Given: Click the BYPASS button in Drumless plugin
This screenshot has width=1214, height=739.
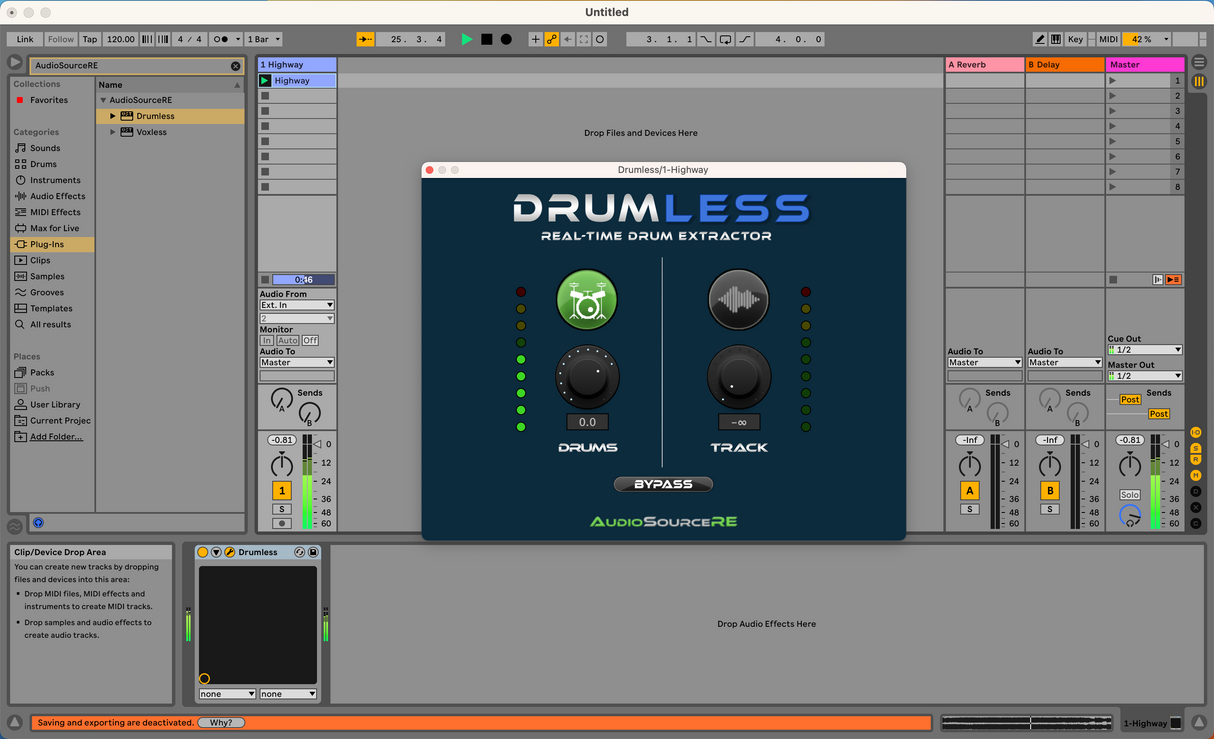Looking at the screenshot, I should coord(663,484).
